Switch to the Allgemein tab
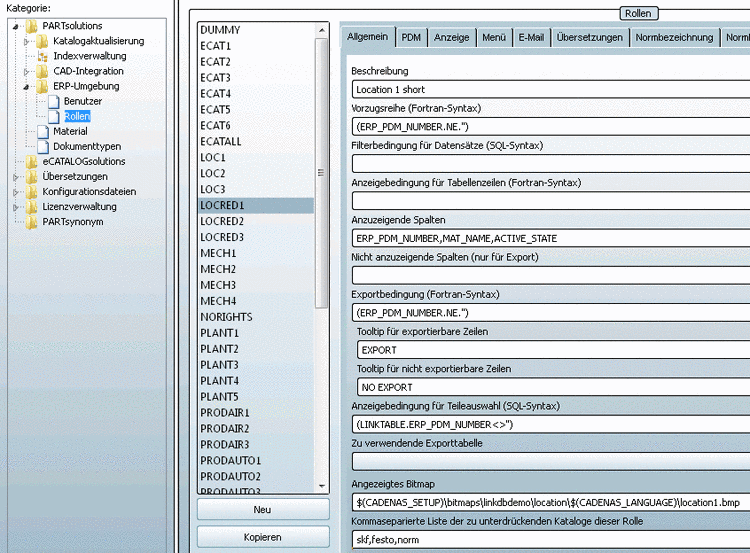750x553 pixels. [367, 37]
